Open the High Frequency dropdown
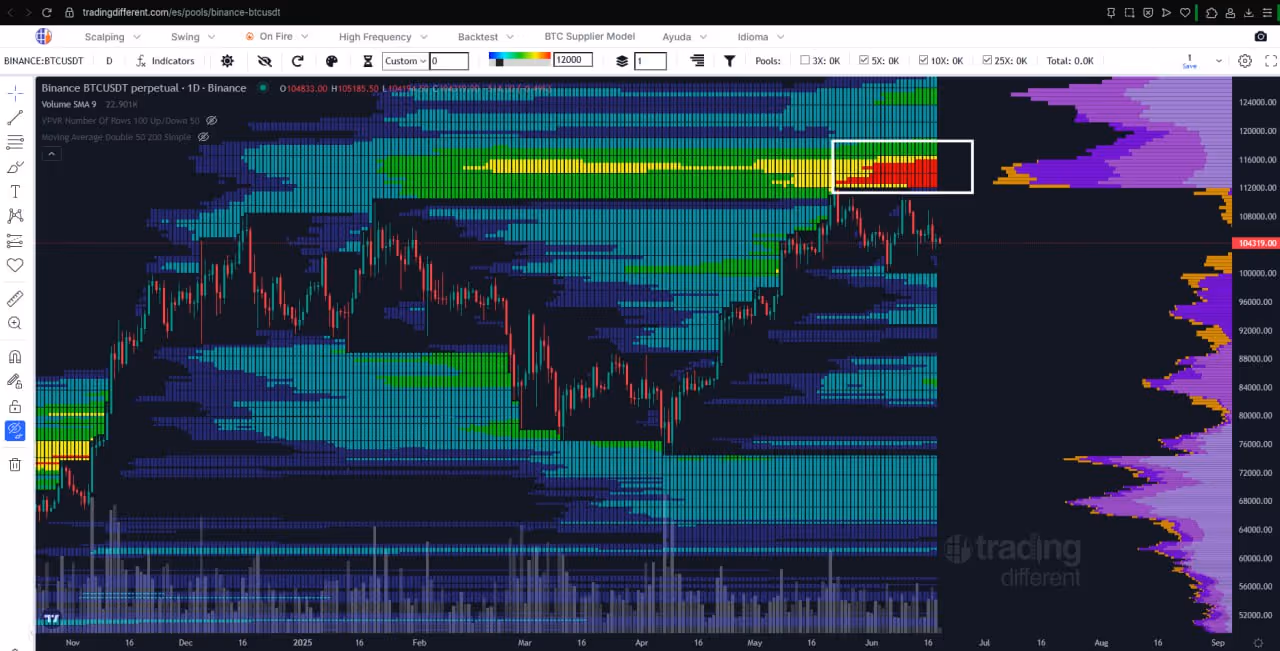 [x=383, y=37]
